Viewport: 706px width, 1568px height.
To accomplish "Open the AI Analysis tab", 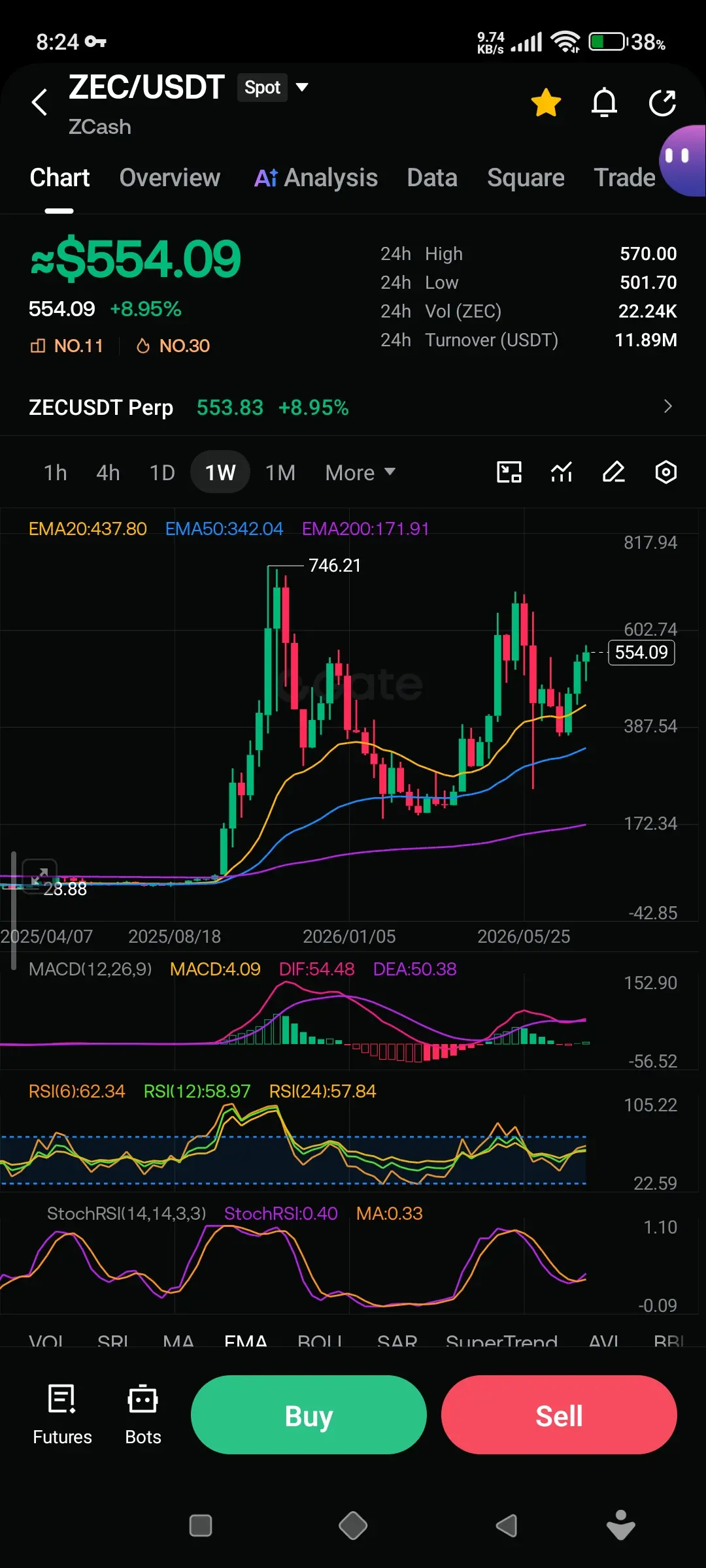I will 316,178.
